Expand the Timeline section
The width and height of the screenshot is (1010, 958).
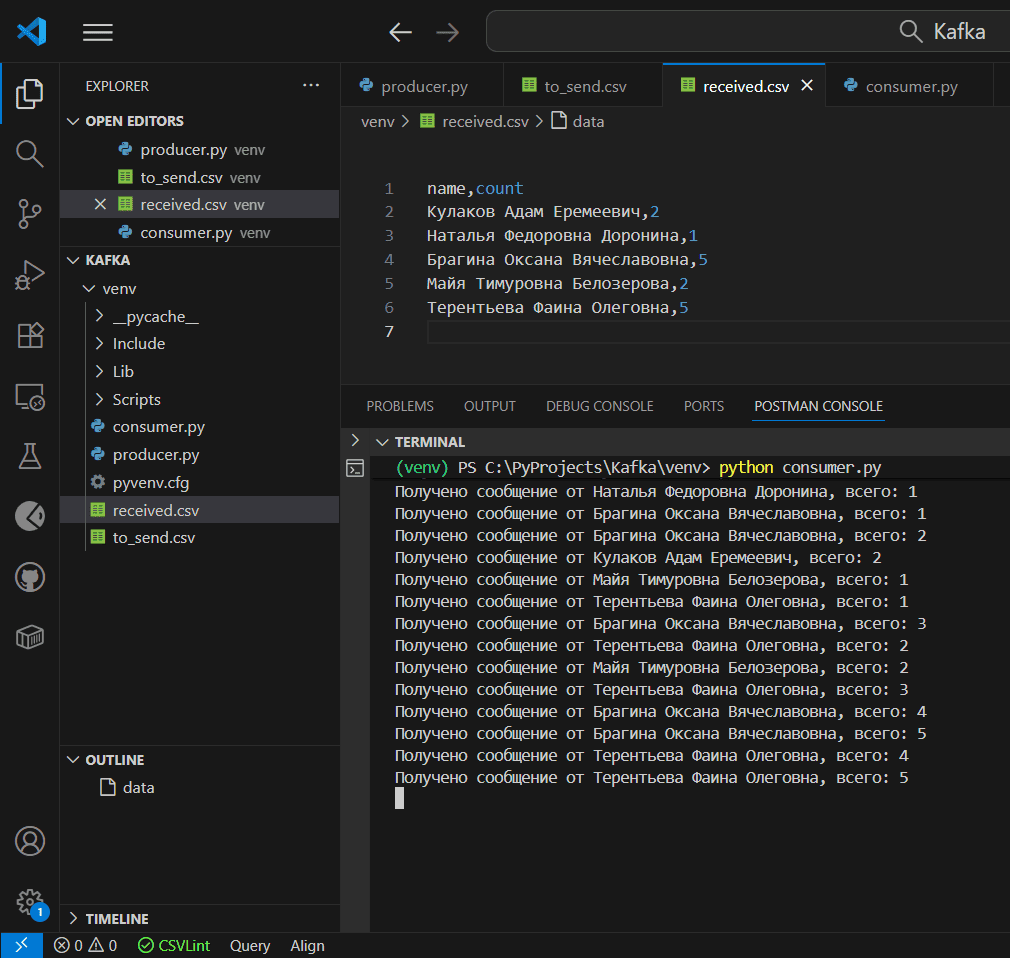click(116, 919)
